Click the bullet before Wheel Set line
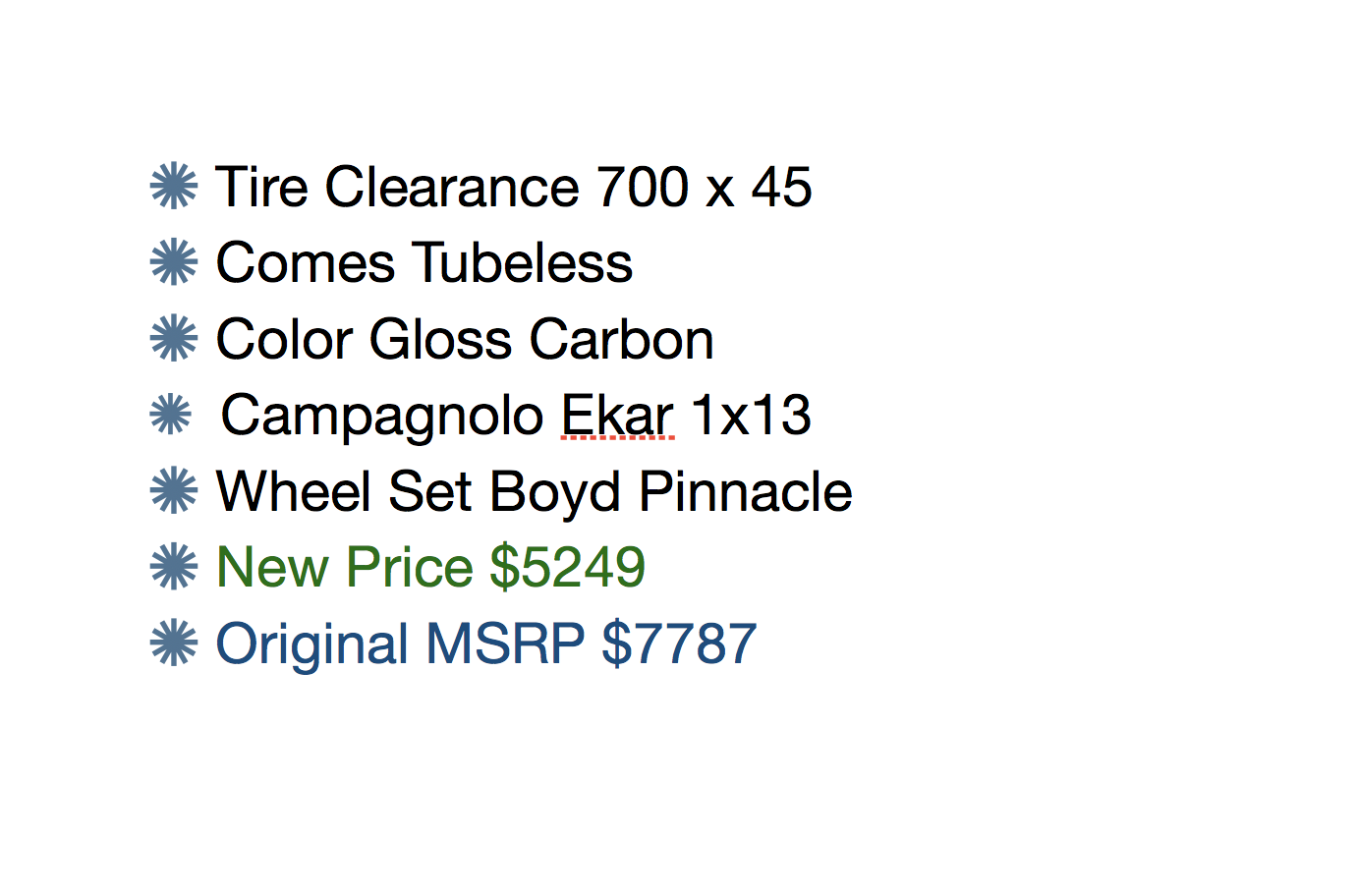 click(x=174, y=491)
